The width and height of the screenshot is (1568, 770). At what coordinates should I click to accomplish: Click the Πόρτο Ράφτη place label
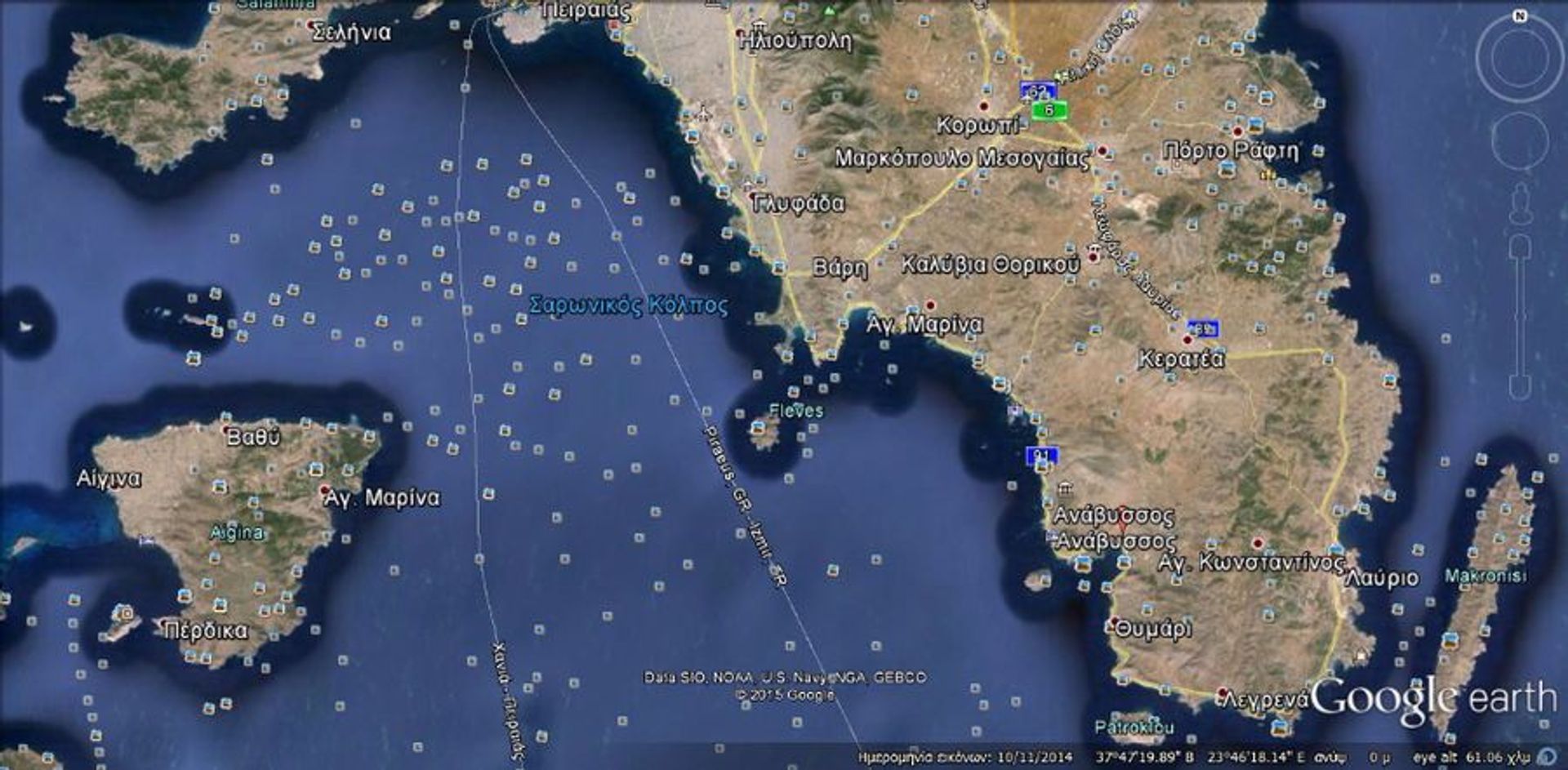tap(1231, 151)
